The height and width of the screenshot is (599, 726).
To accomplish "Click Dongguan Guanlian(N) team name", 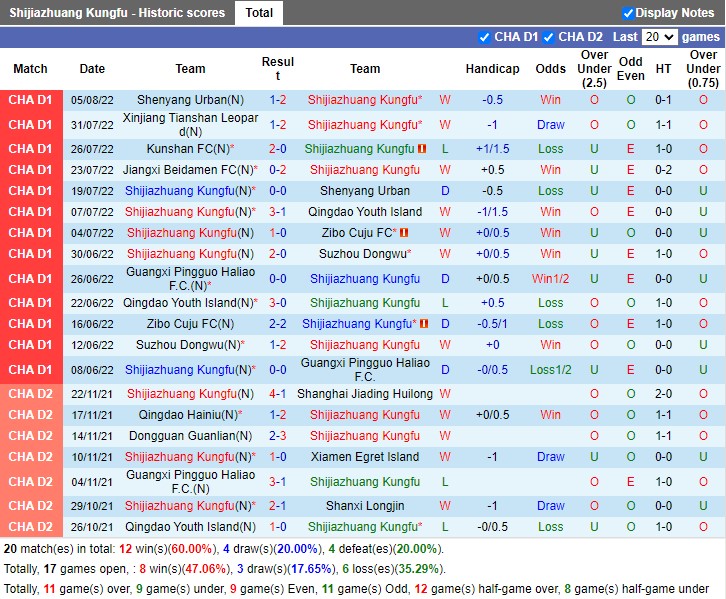I will point(190,436).
